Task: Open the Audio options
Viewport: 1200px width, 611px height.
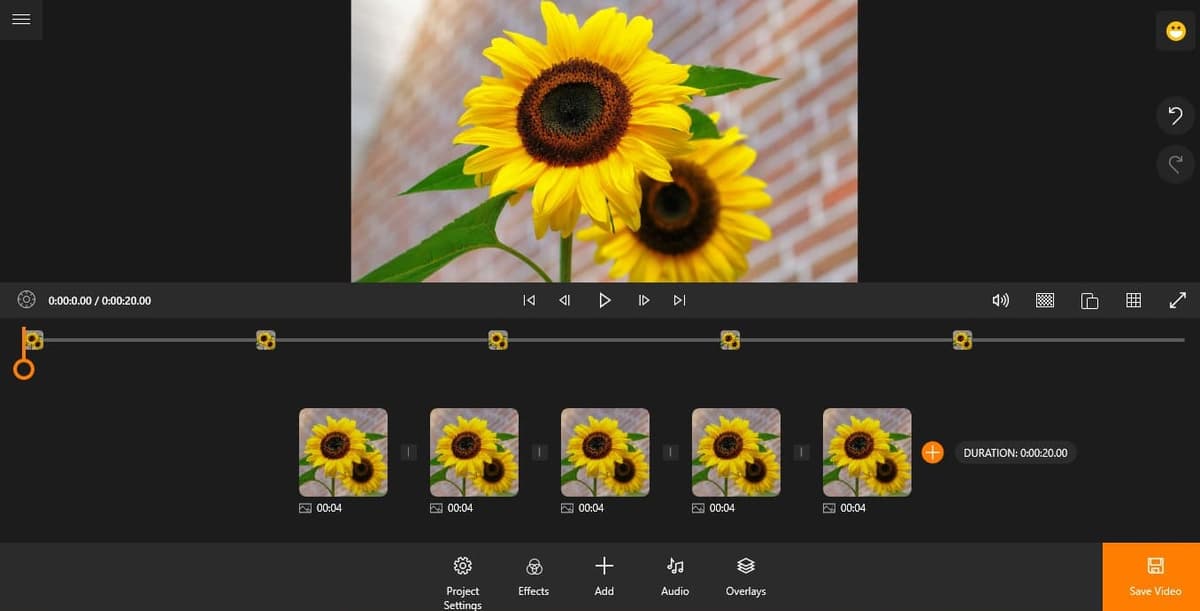Action: tap(675, 577)
